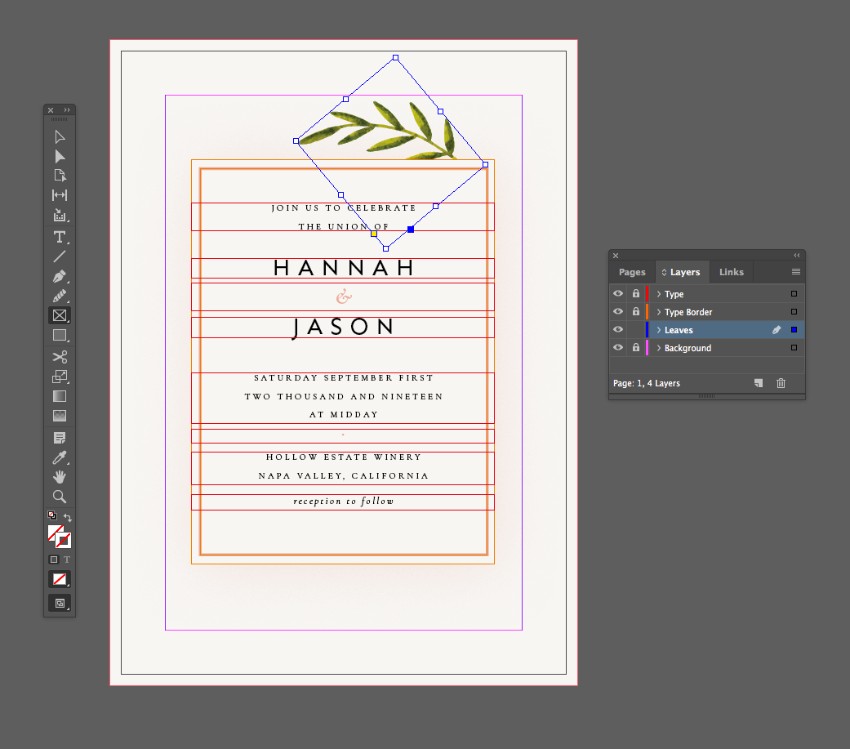The width and height of the screenshot is (850, 749).
Task: Select the Gradient Swatch tool
Action: pyautogui.click(x=60, y=396)
